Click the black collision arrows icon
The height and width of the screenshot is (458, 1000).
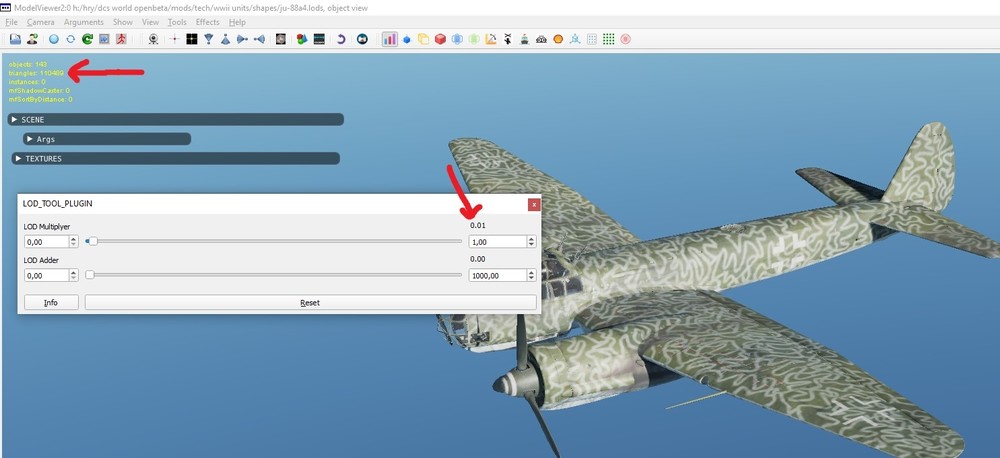tap(508, 39)
